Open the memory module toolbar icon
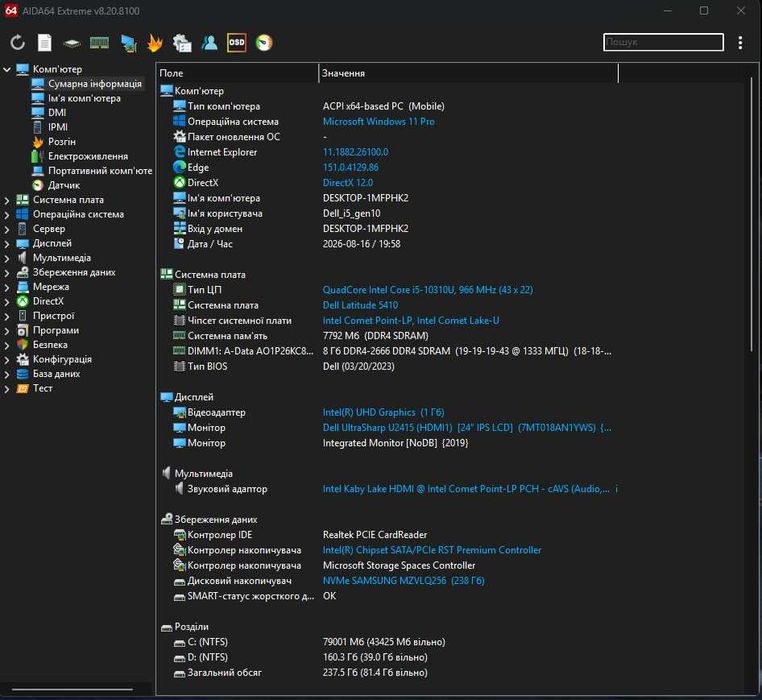 100,43
